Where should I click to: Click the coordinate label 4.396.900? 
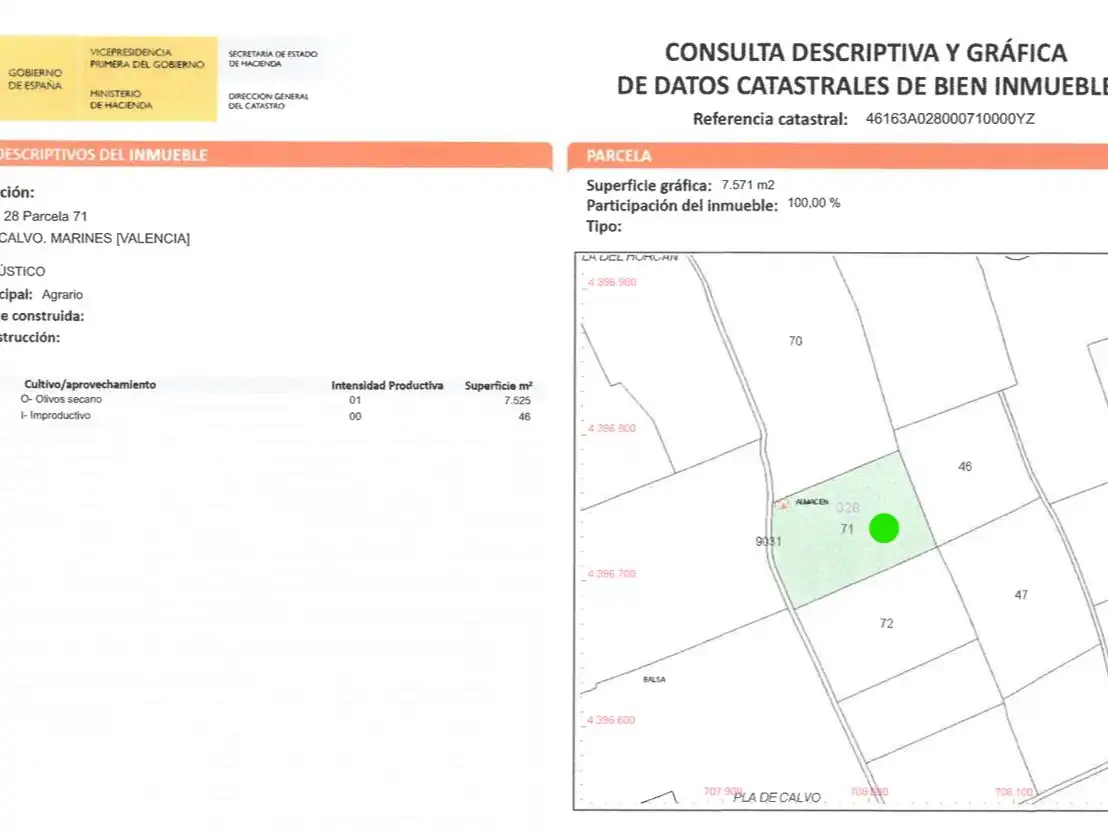tap(612, 282)
